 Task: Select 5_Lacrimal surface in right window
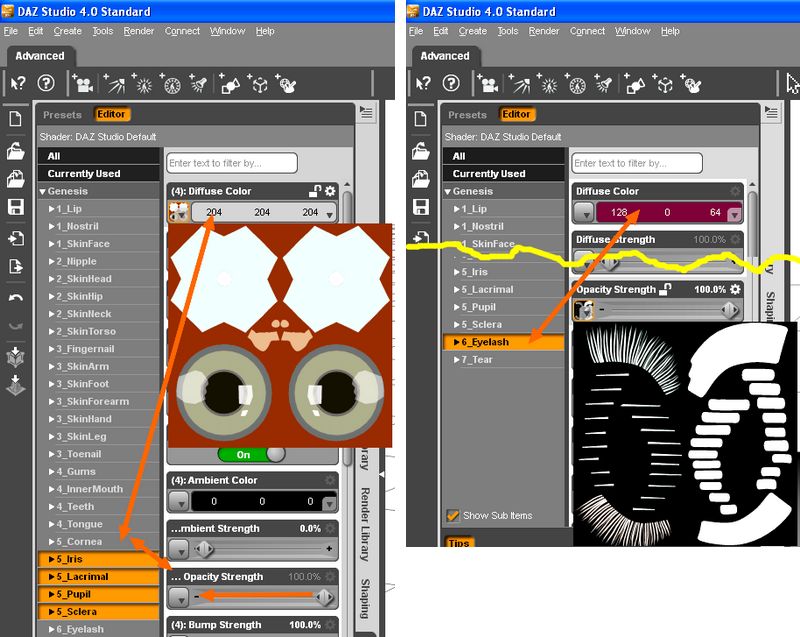pyautogui.click(x=504, y=290)
